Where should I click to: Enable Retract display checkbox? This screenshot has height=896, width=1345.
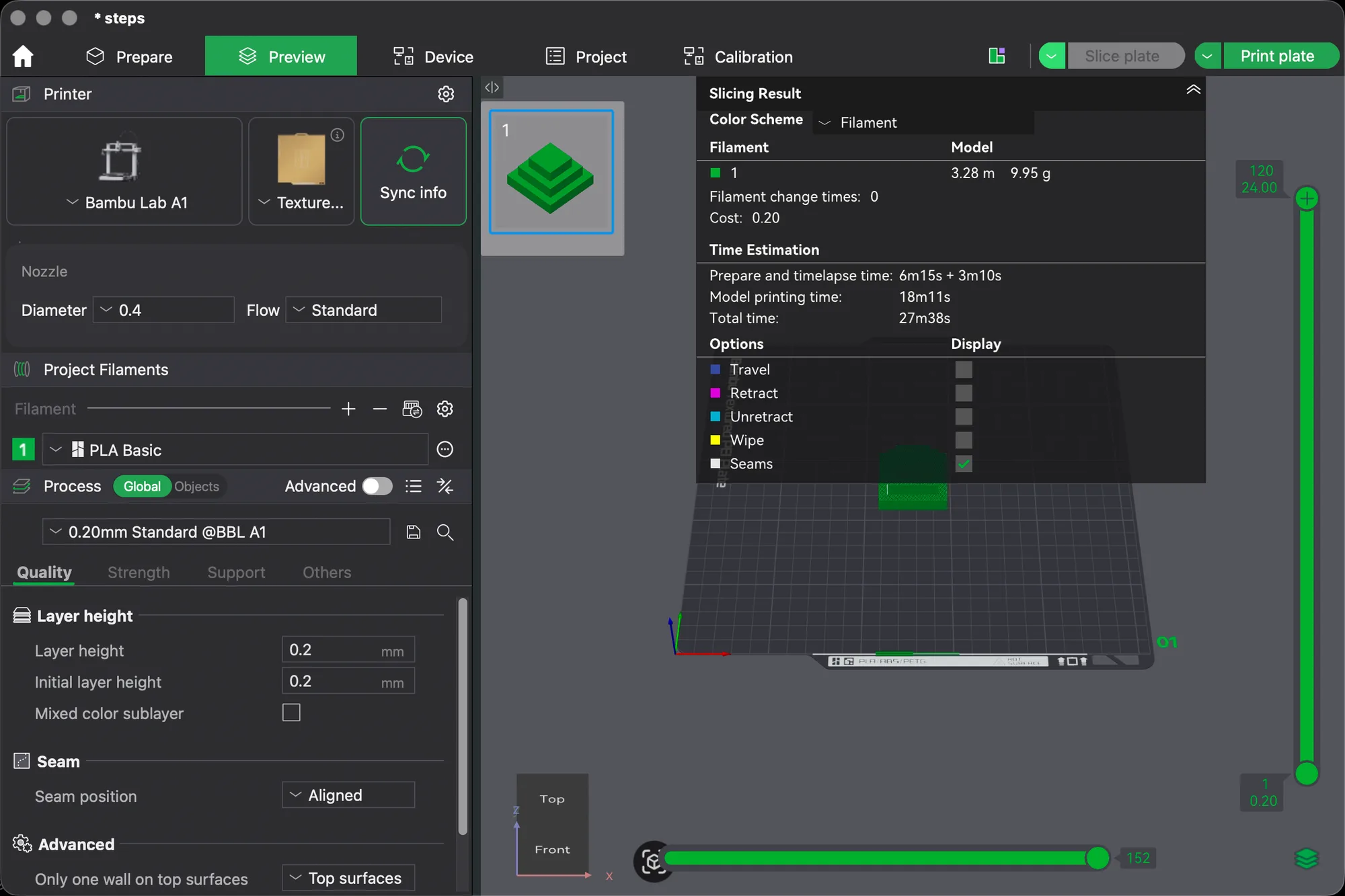[x=964, y=393]
